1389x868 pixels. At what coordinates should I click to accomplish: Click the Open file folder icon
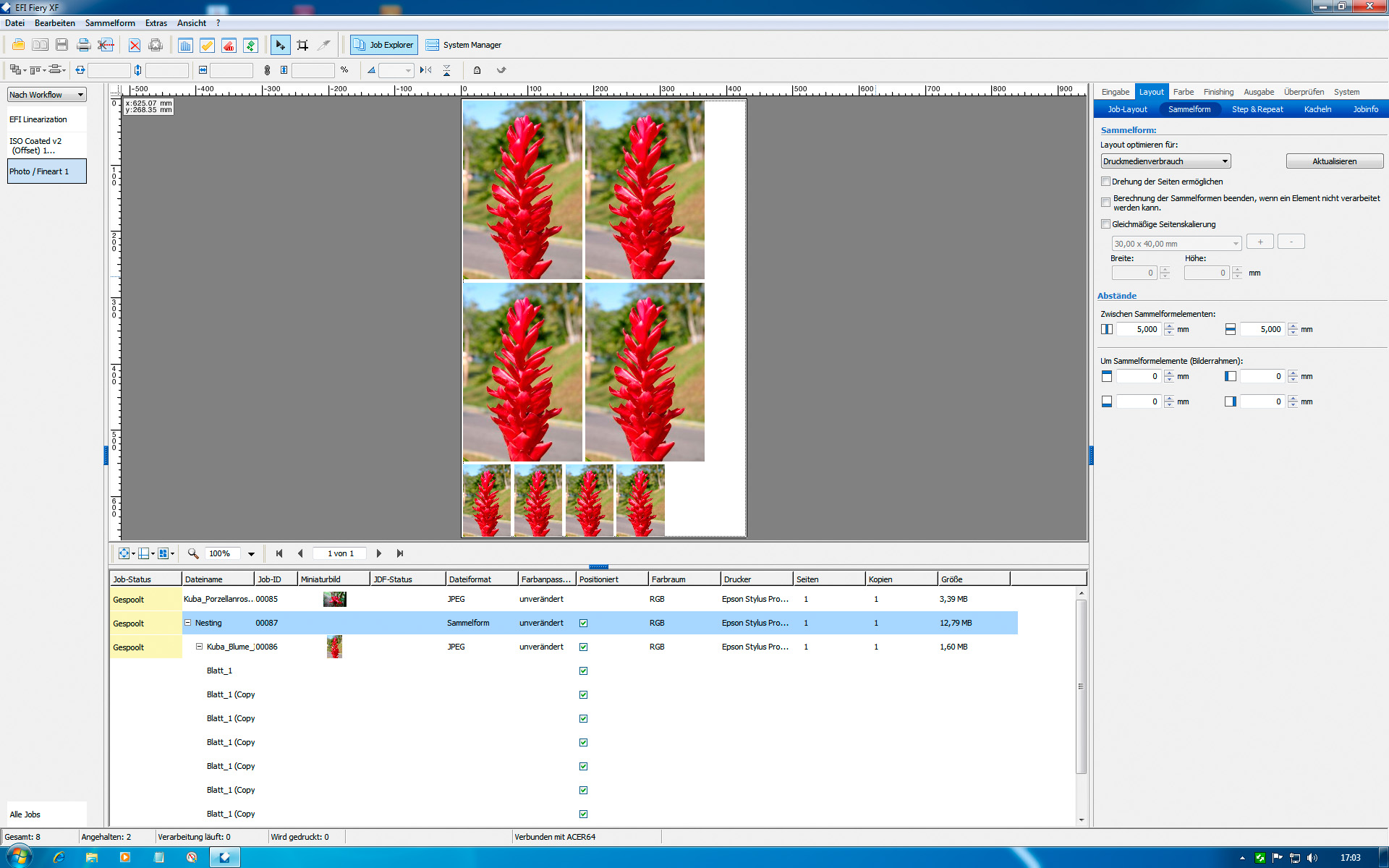18,45
